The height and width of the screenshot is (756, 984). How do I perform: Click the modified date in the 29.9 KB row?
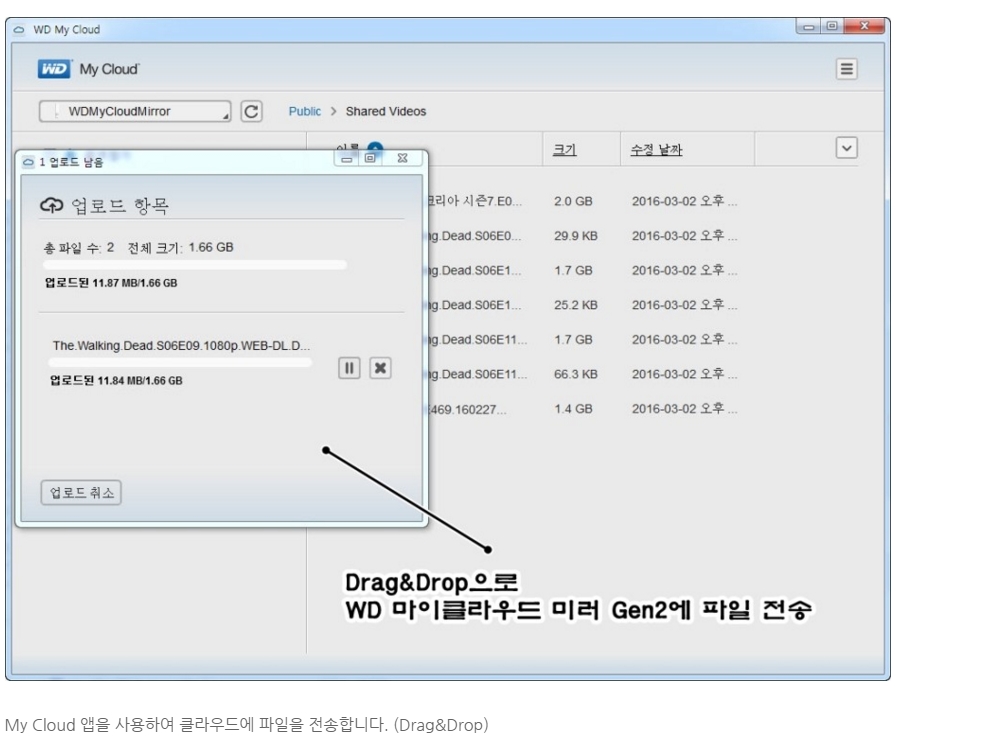(685, 236)
